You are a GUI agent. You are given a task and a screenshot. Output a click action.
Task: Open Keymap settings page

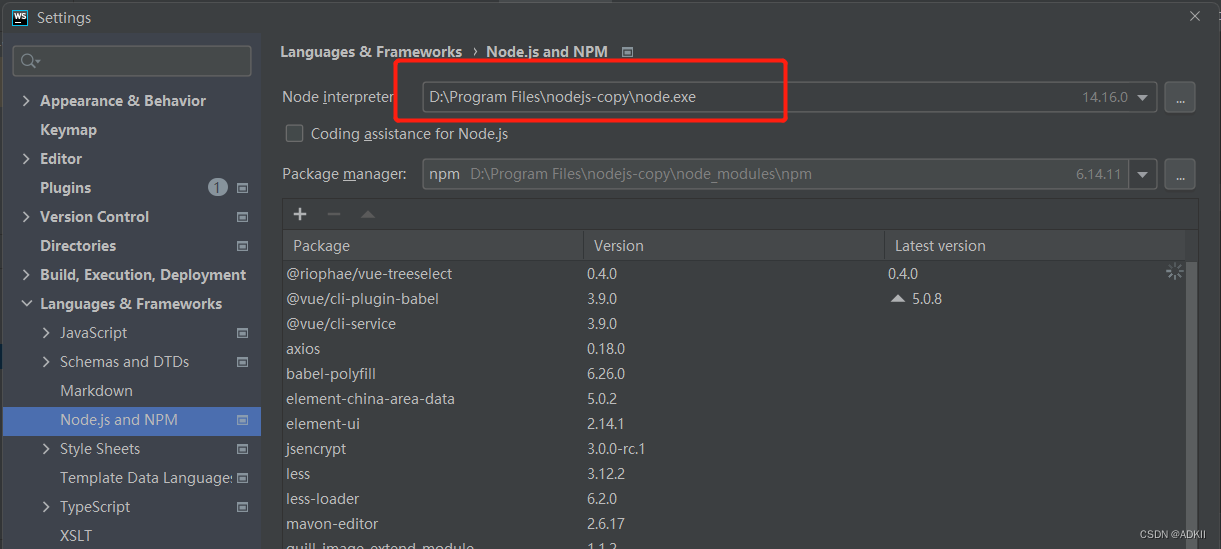[x=68, y=130]
